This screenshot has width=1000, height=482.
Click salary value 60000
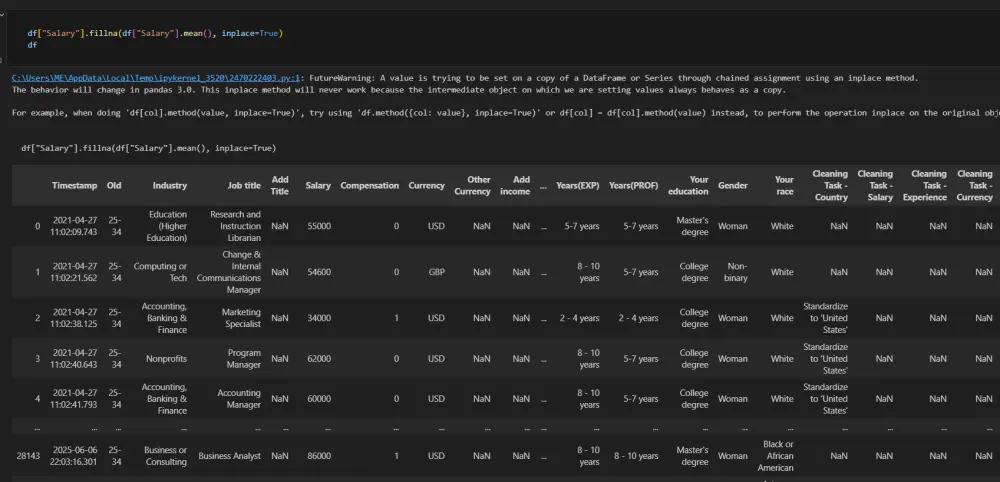point(319,399)
